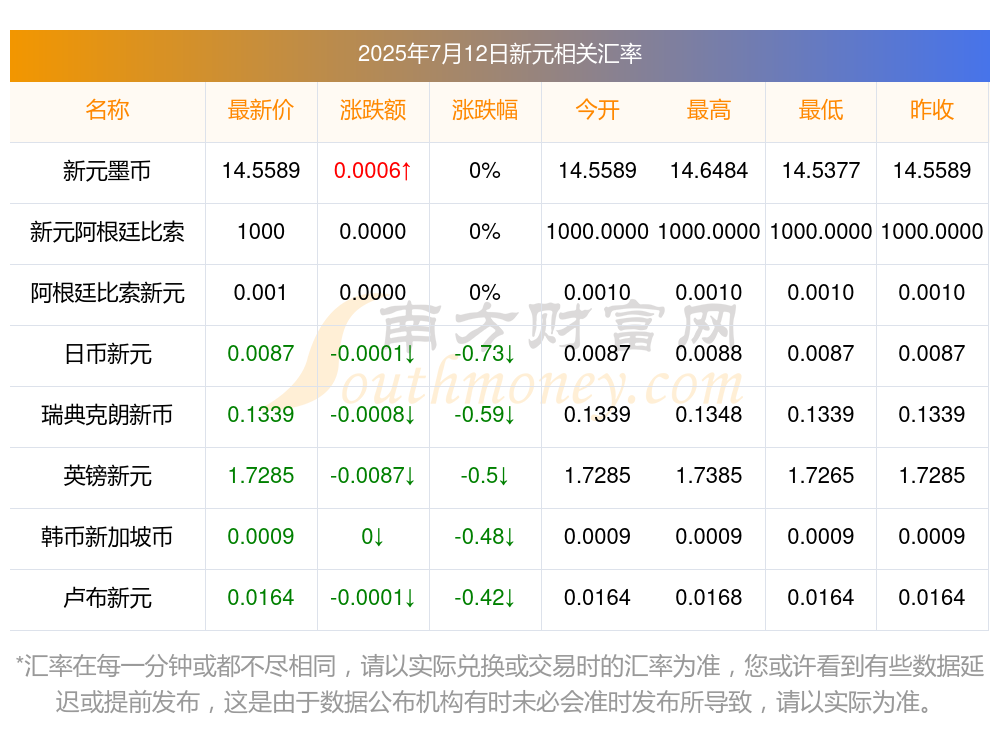Select latest price 0.001 for 阿根廷比索新元

pos(260,292)
